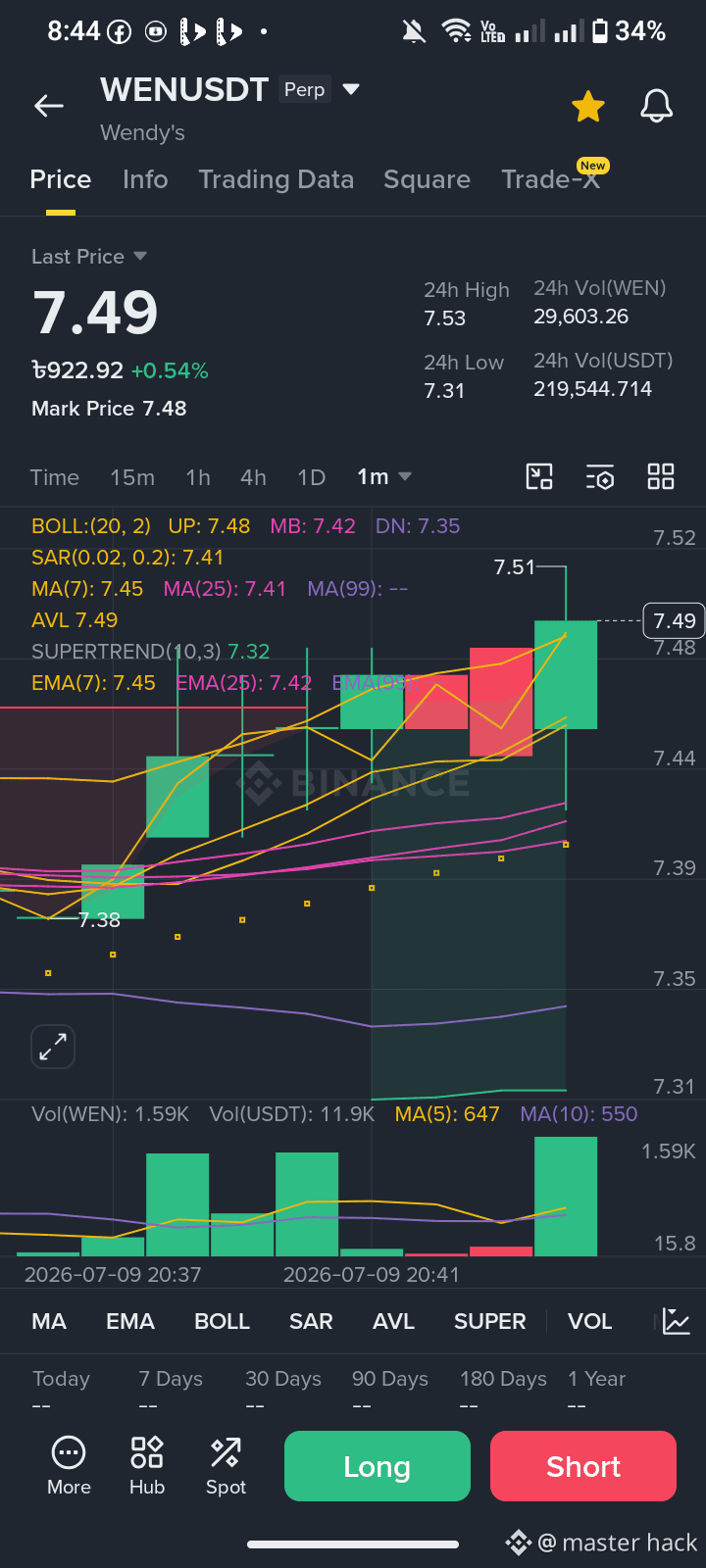Tap the Perp contract label
Viewport: 706px width, 1568px height.
(x=304, y=89)
